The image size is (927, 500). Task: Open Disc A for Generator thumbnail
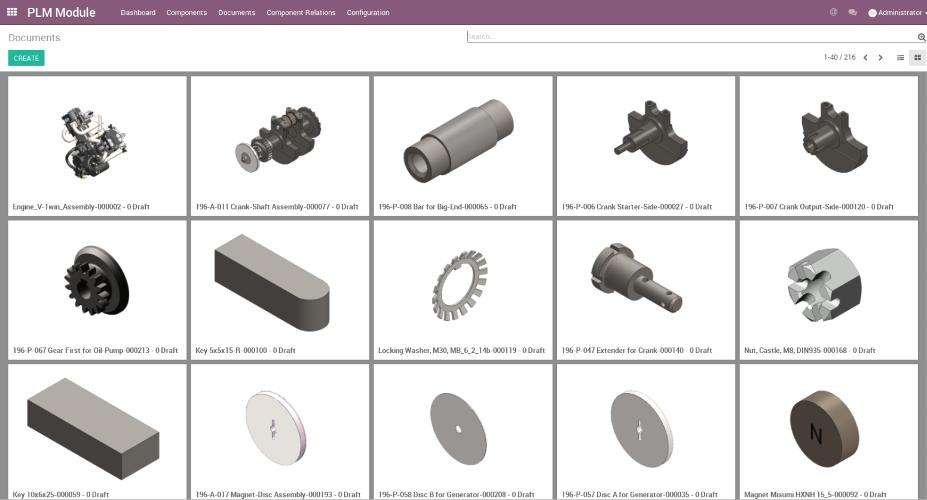point(641,427)
